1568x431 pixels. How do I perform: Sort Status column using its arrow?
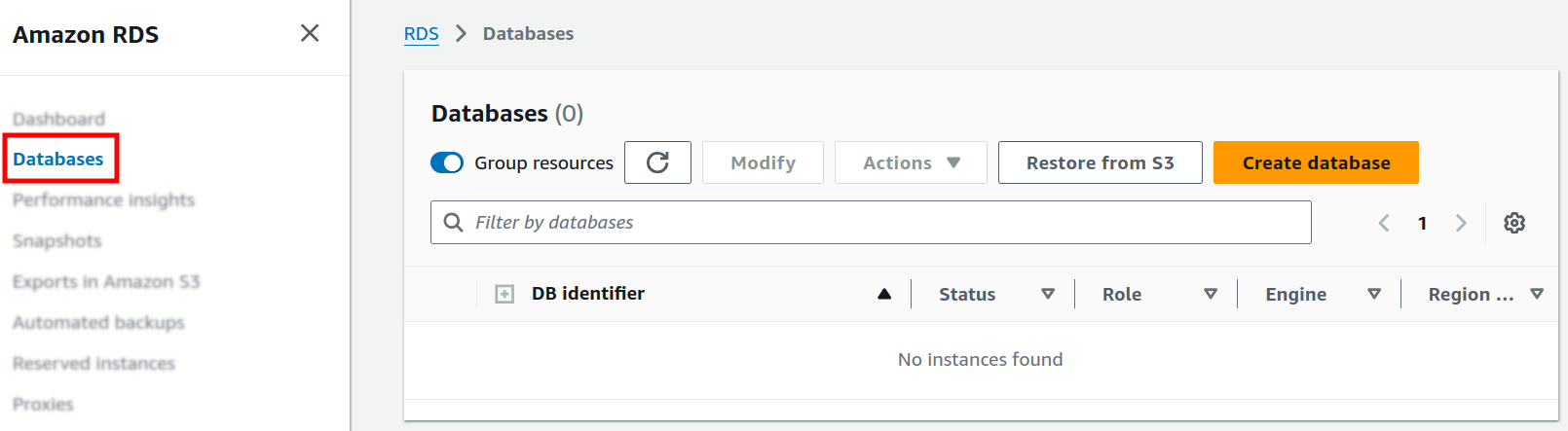(1048, 294)
